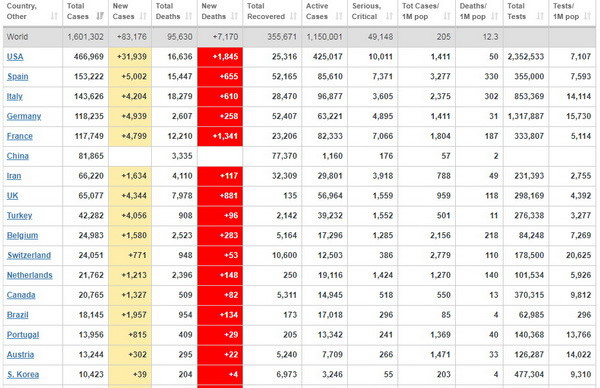Sort table by New Cases arrows

click(143, 16)
